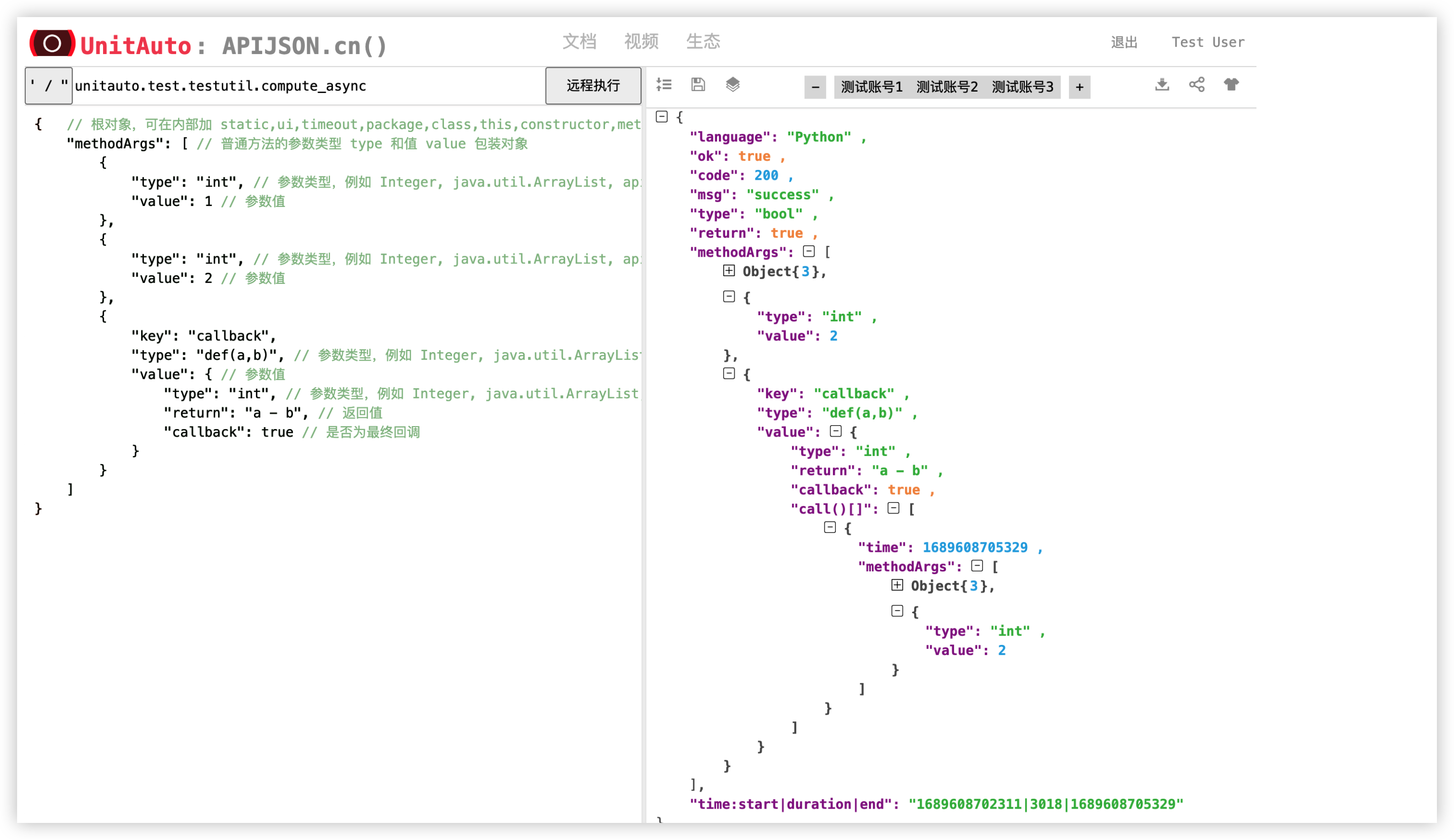The image size is (1454, 840).
Task: Click the 远程执行 button
Action: click(593, 85)
